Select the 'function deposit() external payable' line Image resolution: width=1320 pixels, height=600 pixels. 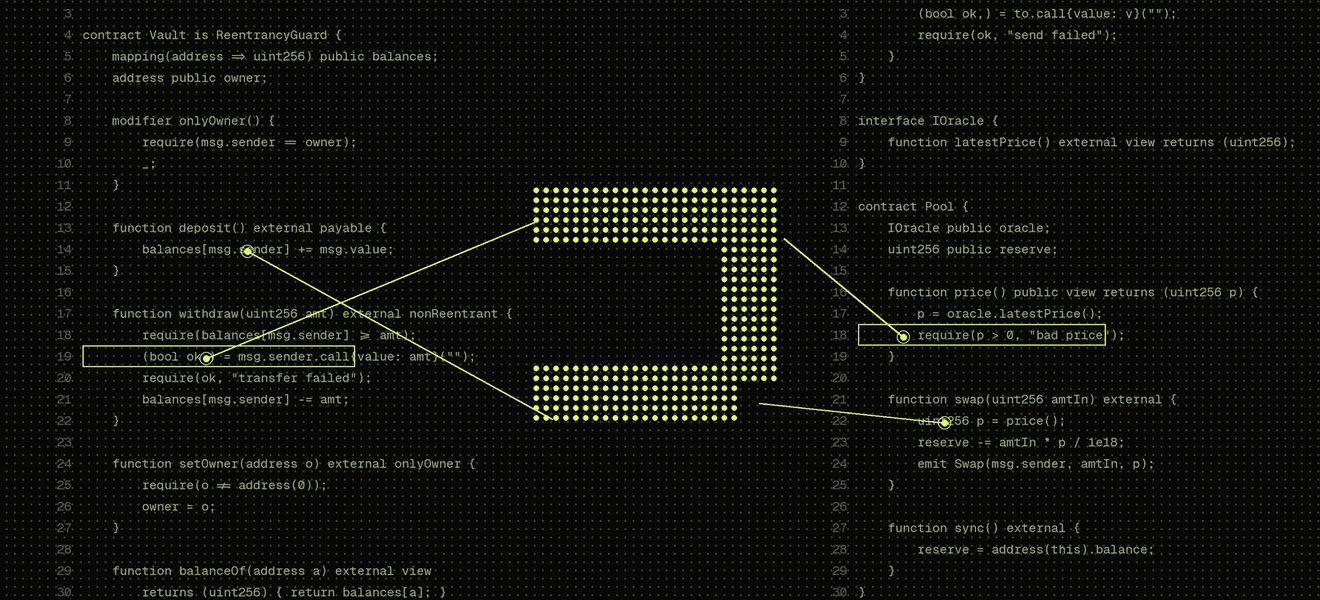tap(249, 228)
